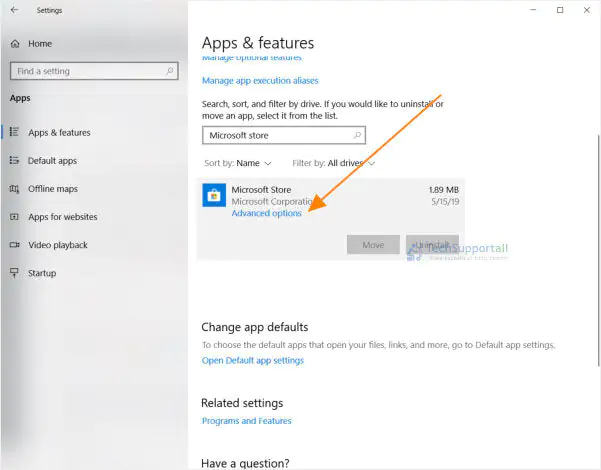Click the Change app defaults heading
This screenshot has width=601, height=470.
click(255, 327)
